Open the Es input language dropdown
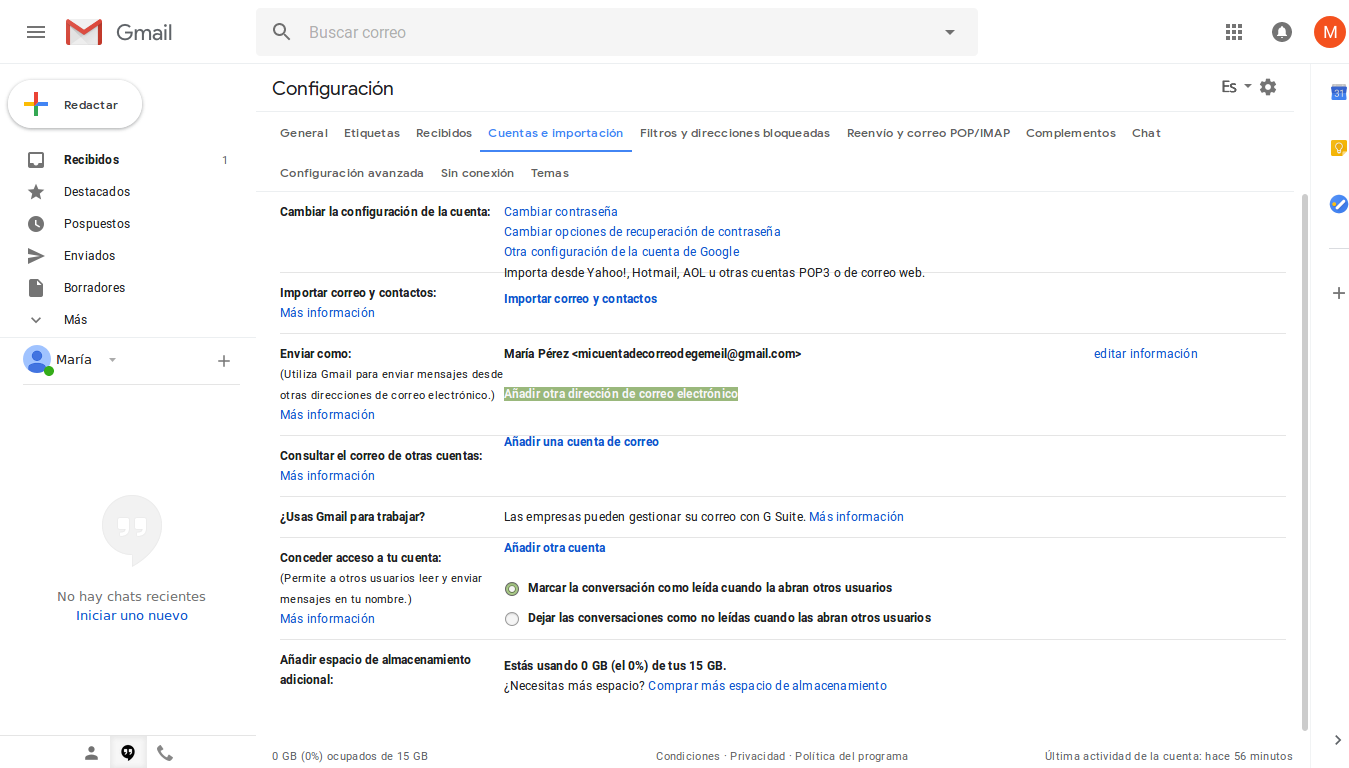Screen dimensions: 1349x768 pos(1236,87)
